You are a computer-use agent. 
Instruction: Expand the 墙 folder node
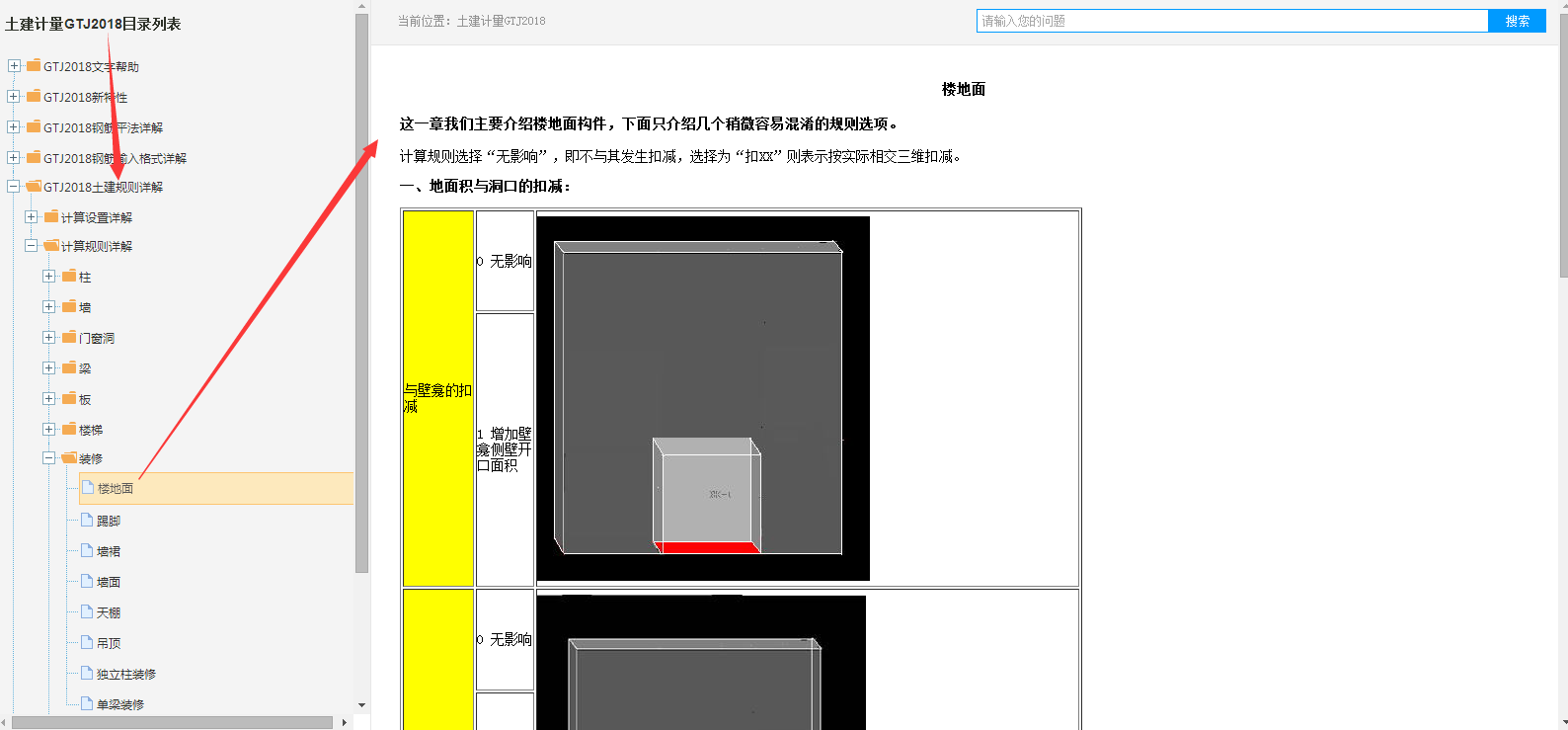click(x=49, y=307)
